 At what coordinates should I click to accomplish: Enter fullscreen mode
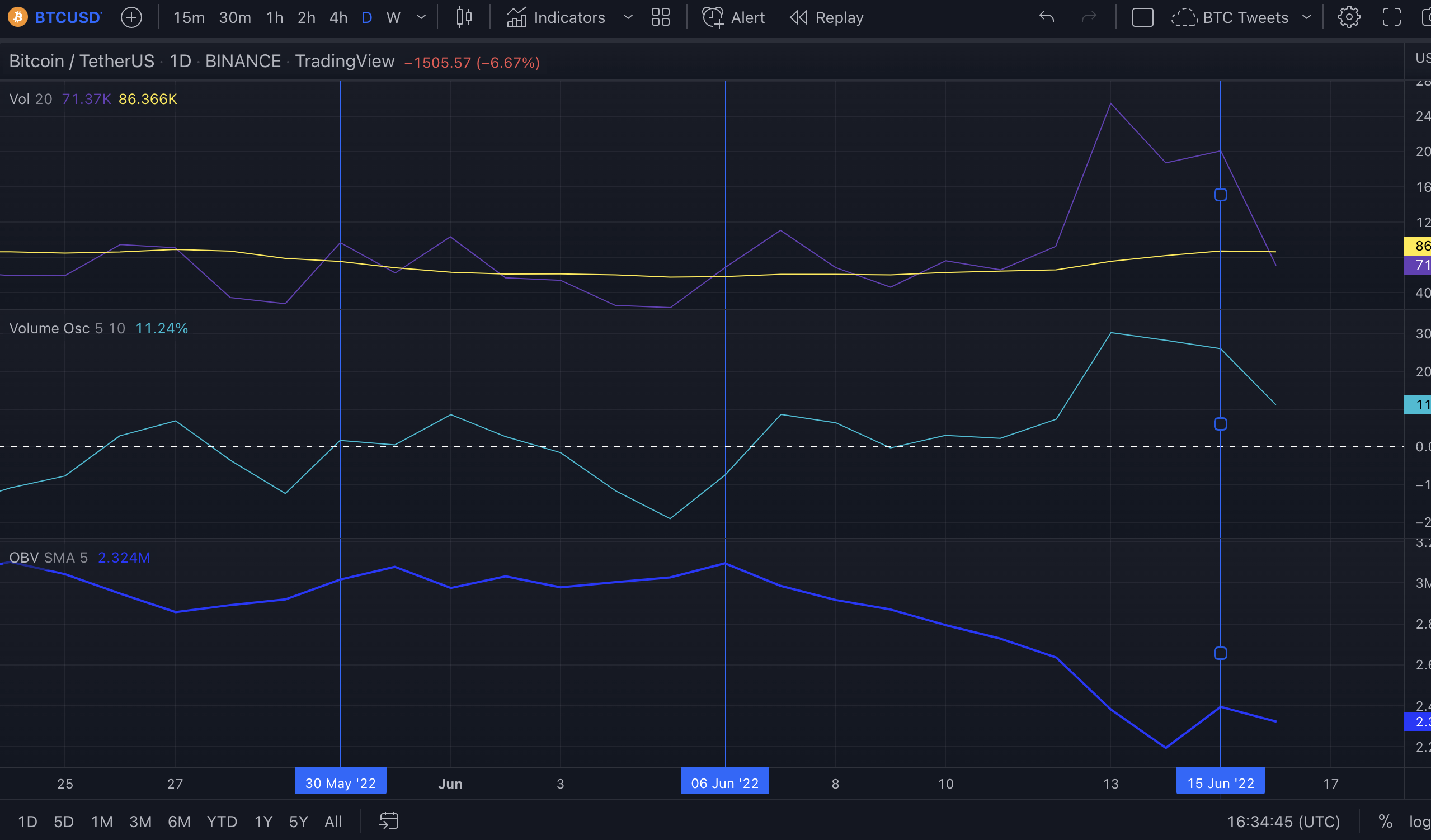tap(1391, 17)
